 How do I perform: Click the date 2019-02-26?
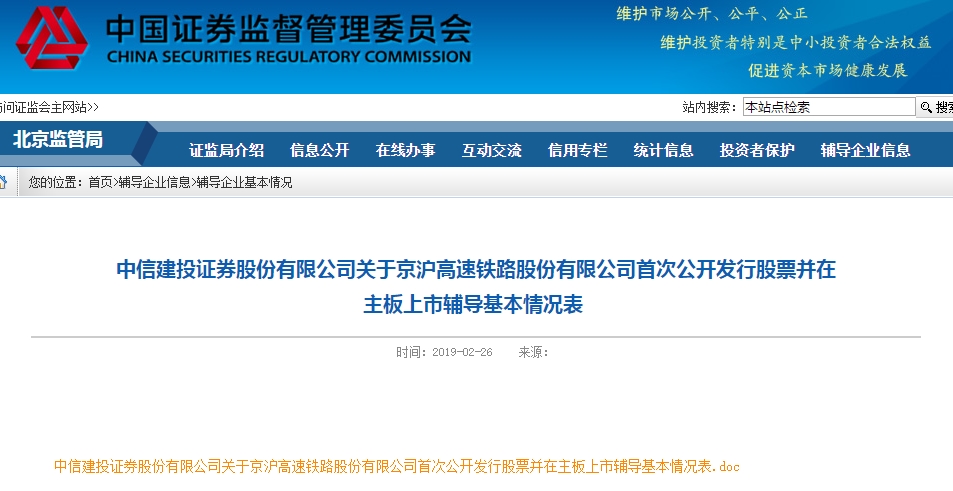coord(462,352)
